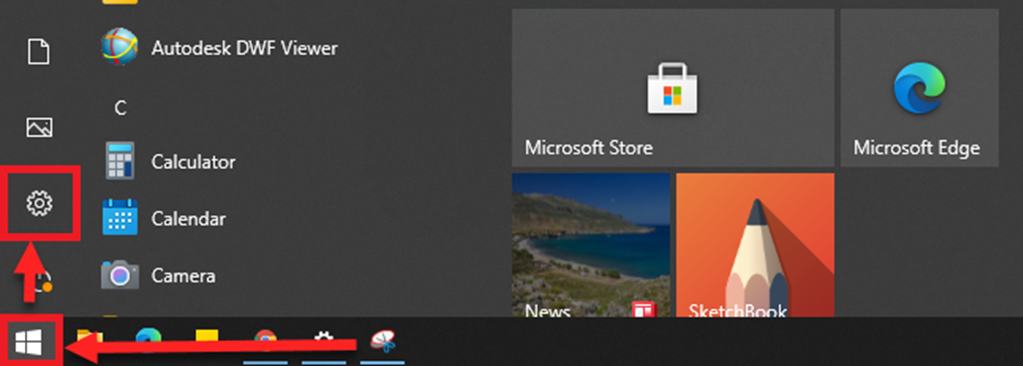The image size is (1023, 366).
Task: Open the Microsoft Edge tile
Action: 919,87
